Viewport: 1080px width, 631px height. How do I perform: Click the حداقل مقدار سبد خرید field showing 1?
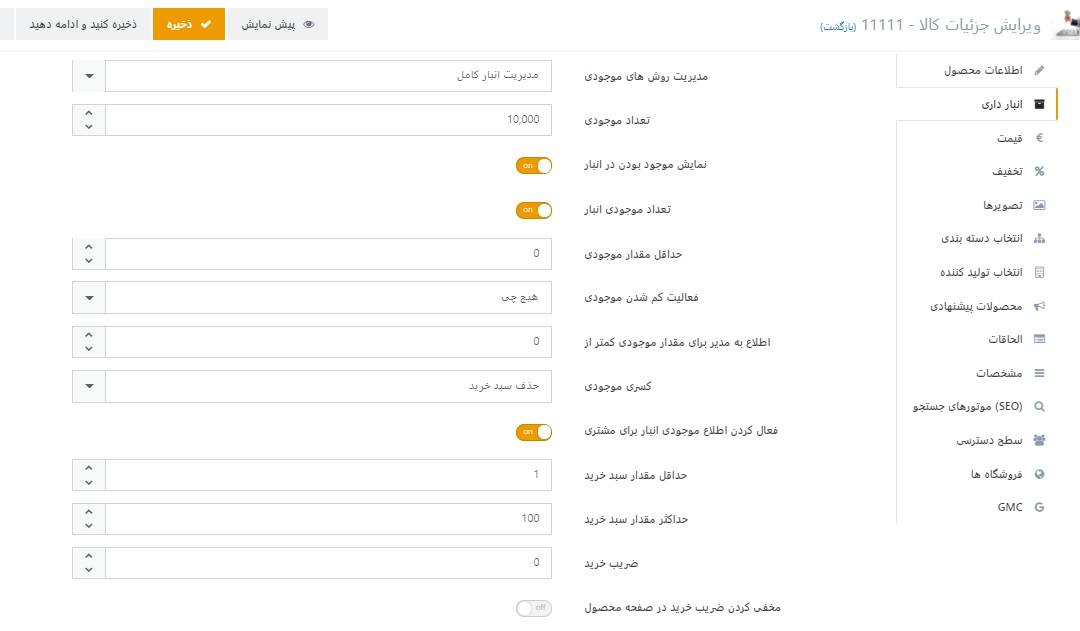tap(329, 475)
